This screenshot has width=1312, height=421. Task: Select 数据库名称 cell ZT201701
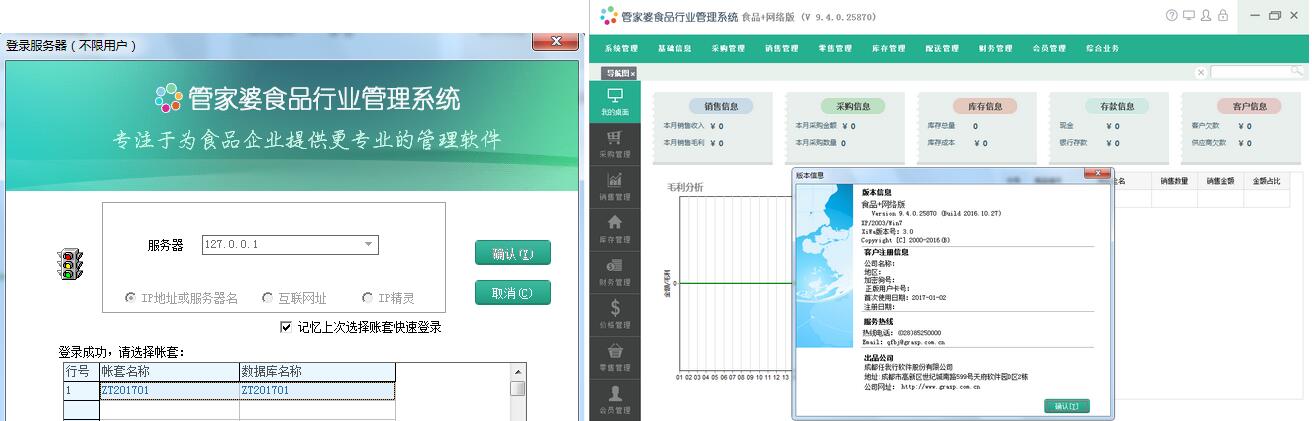(317, 390)
